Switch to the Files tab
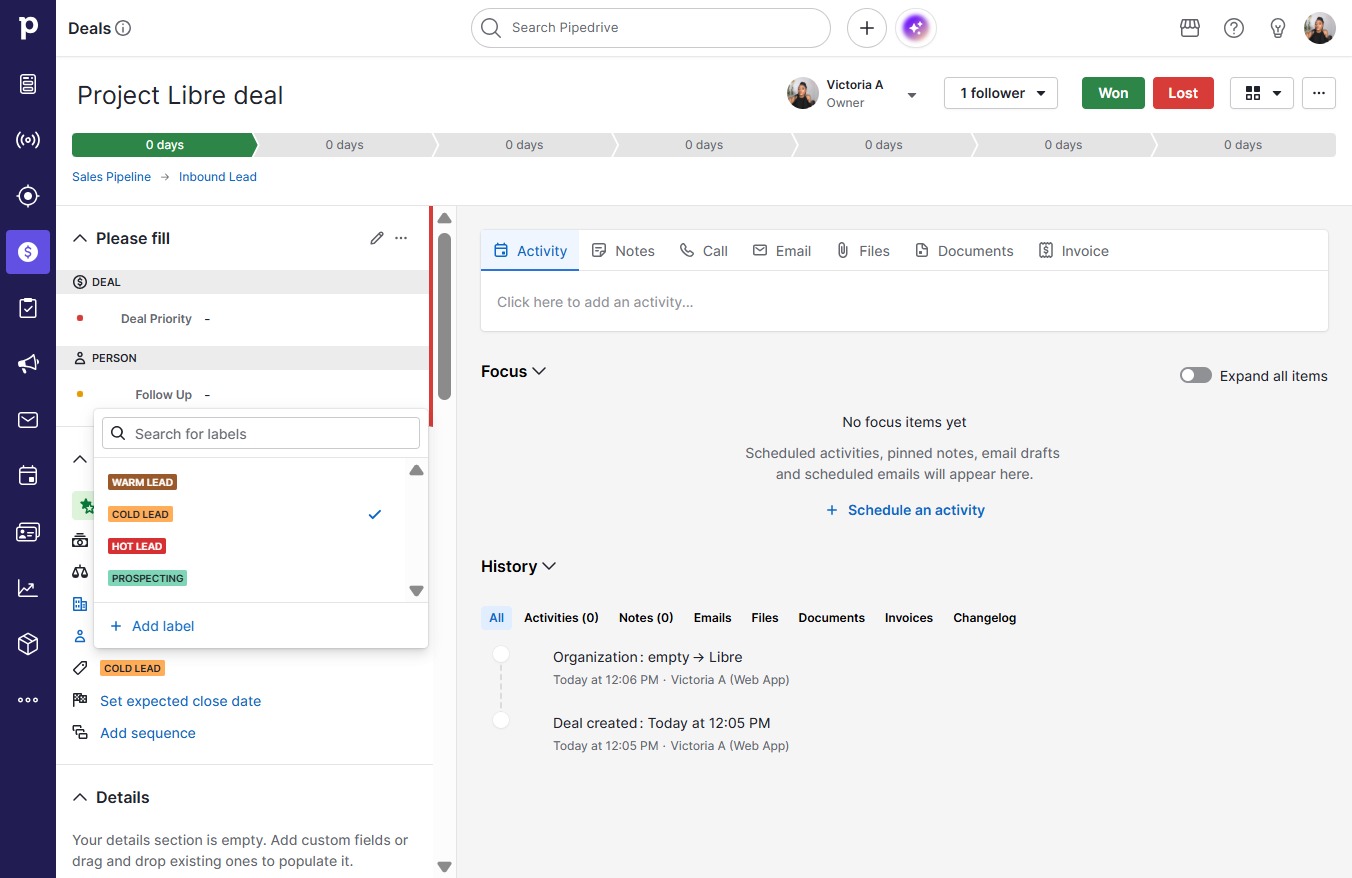 [863, 250]
